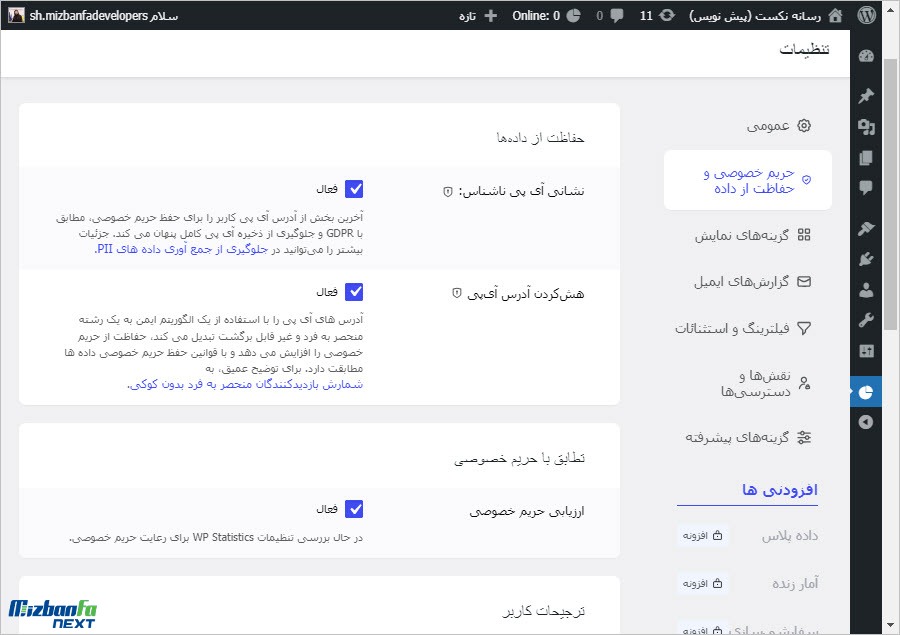Open Posts pushpin icon in sidebar

click(866, 95)
